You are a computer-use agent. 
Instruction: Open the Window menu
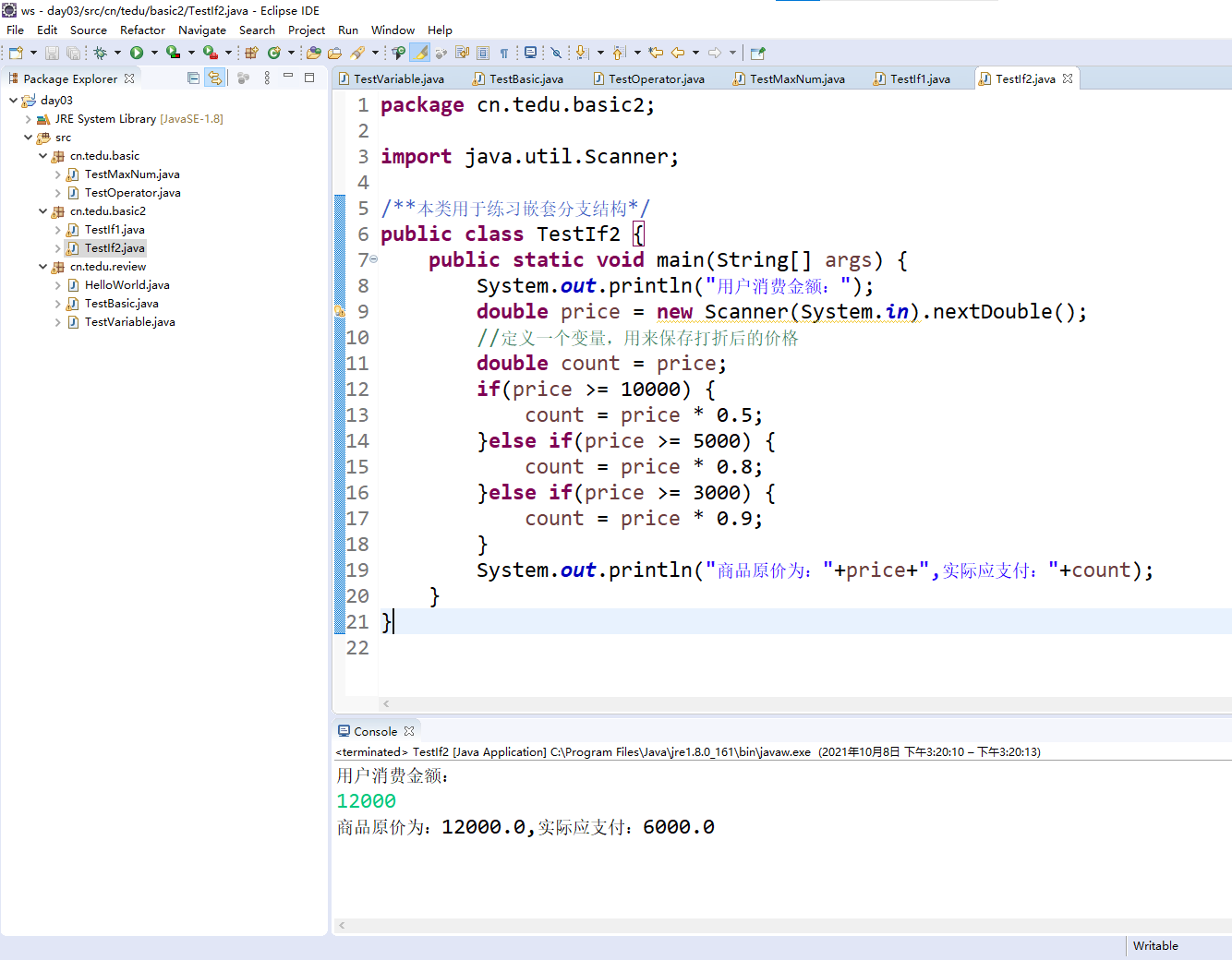393,30
